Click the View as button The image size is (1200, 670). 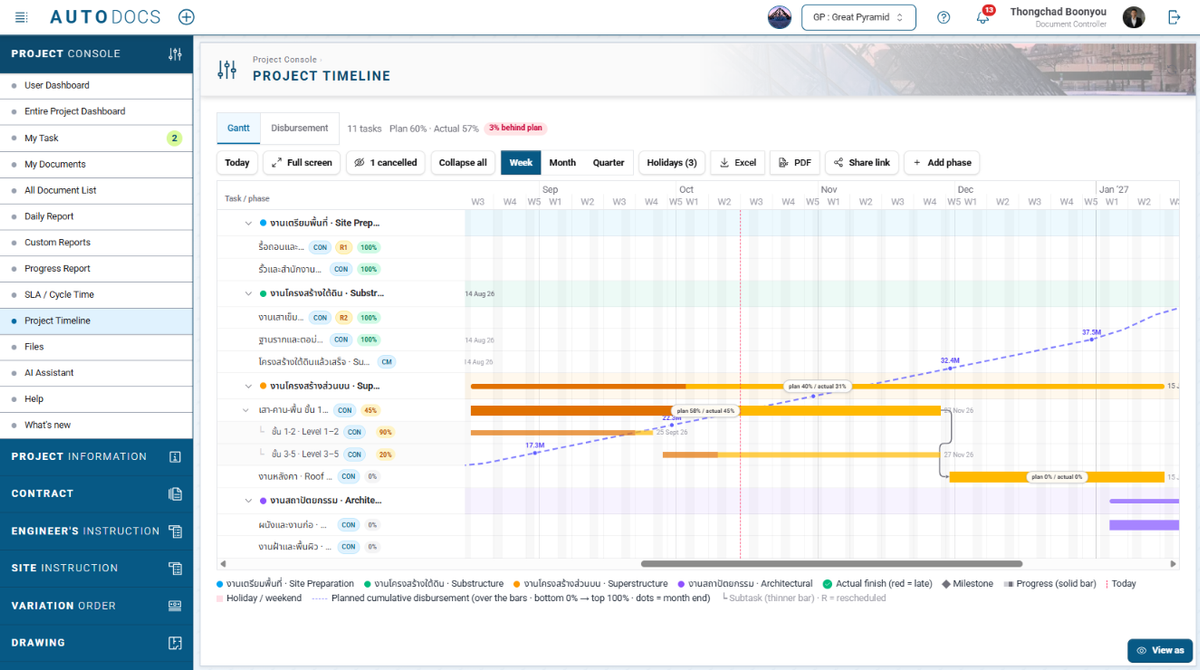[1160, 650]
